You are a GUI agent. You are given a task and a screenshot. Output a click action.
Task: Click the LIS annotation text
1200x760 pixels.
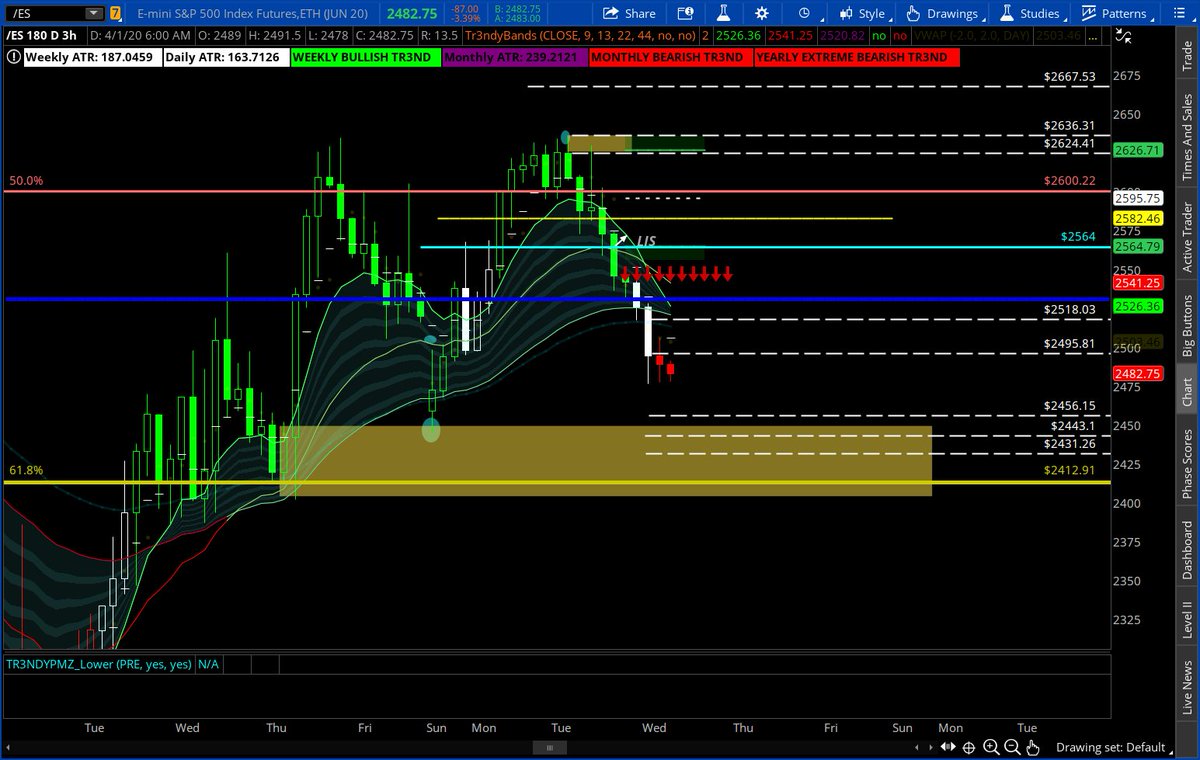click(646, 241)
